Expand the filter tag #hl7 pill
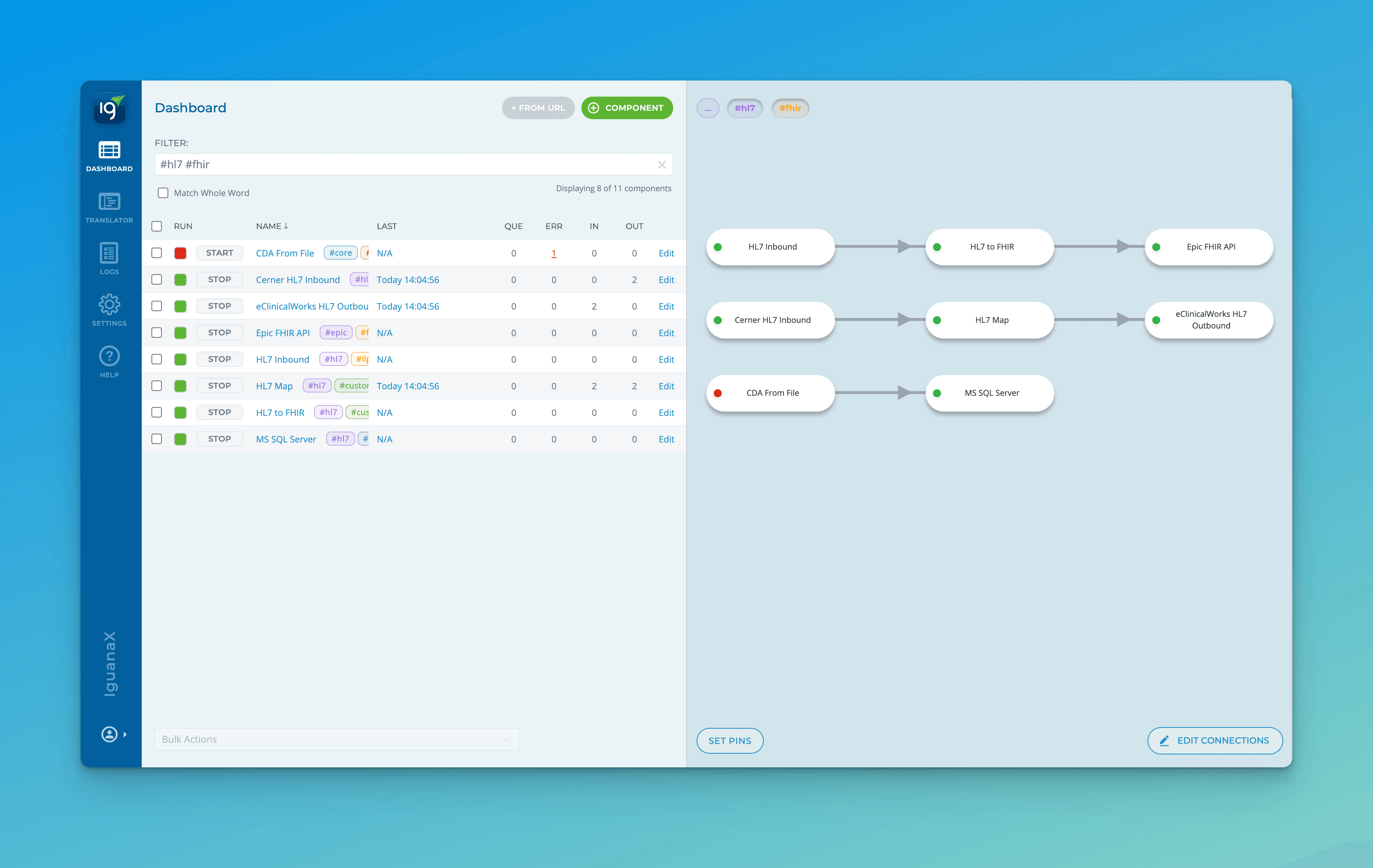The width and height of the screenshot is (1373, 868). coord(744,108)
